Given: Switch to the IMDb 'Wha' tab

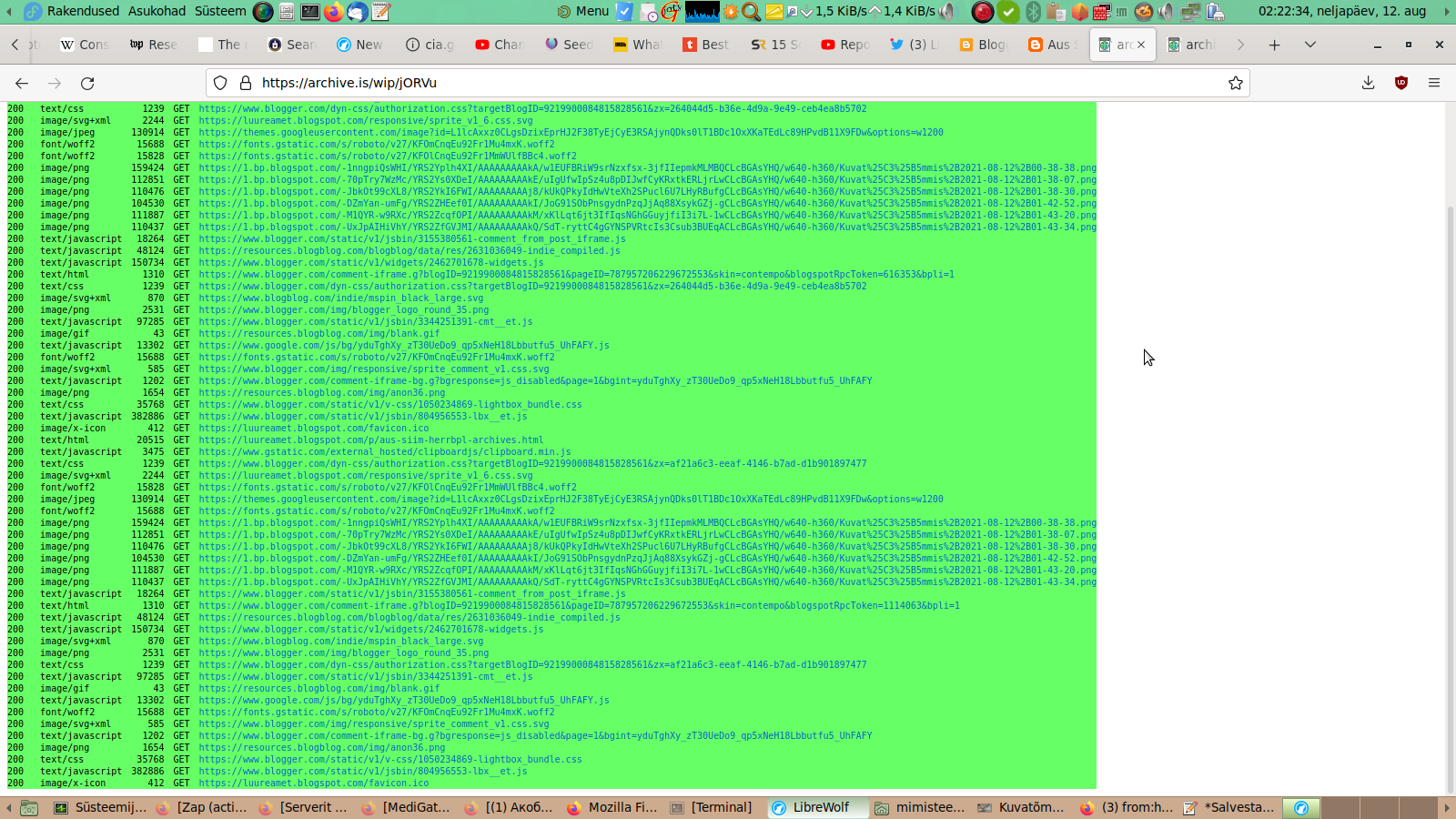Looking at the screenshot, I should click(x=638, y=45).
